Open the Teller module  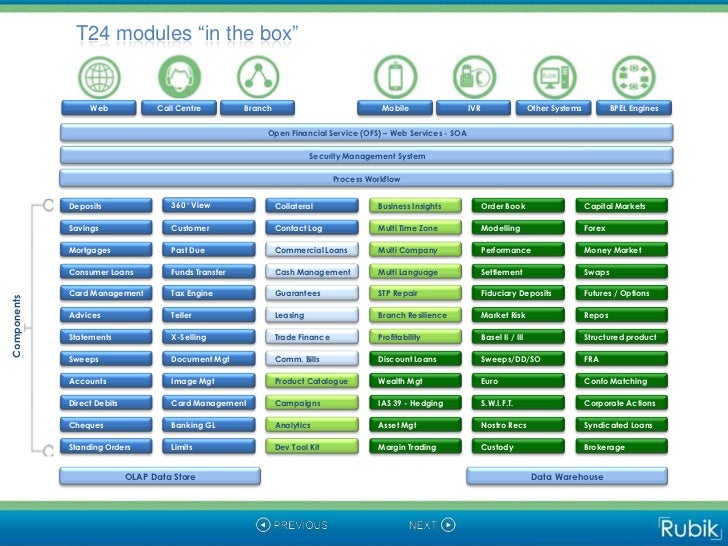point(209,315)
